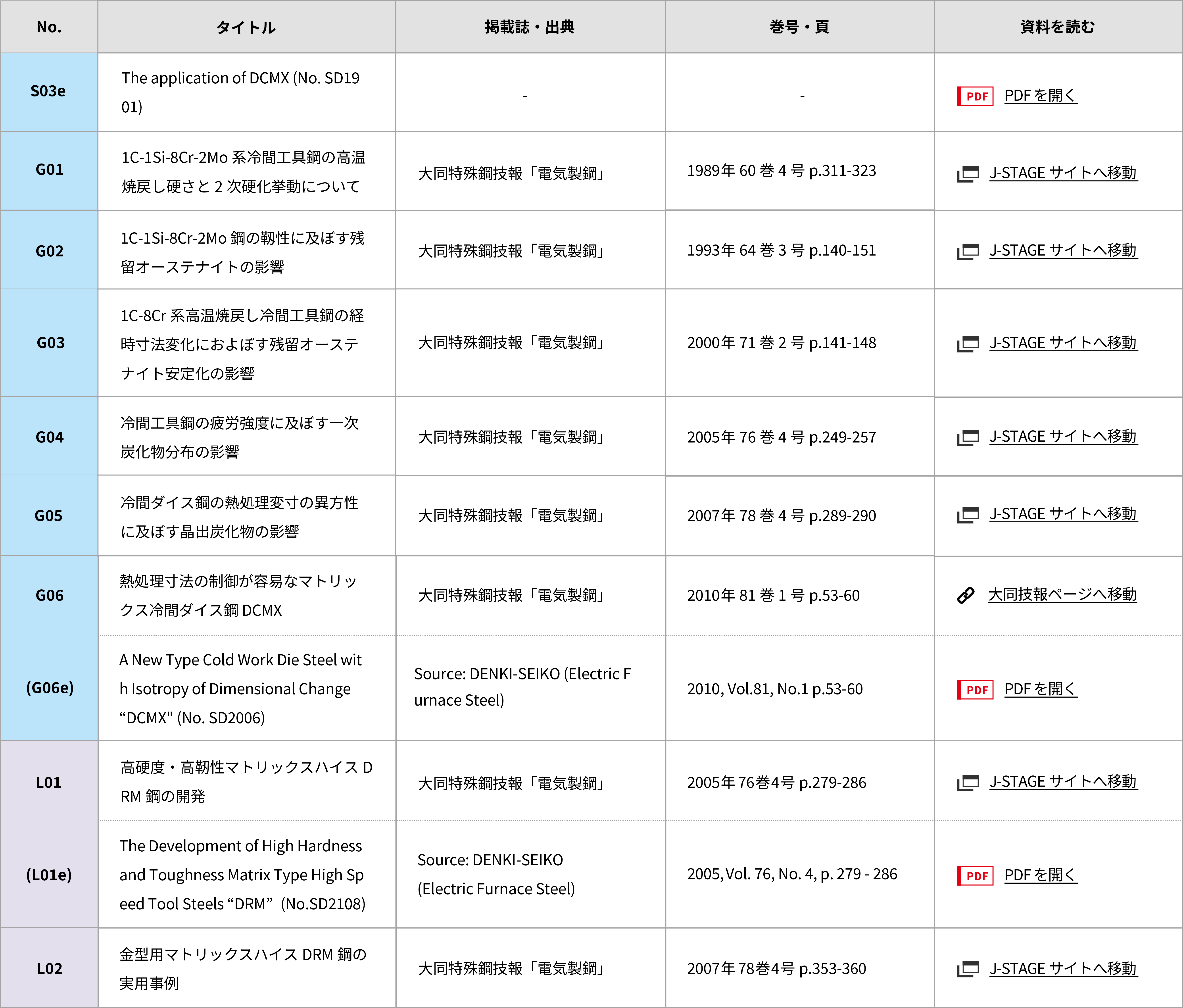Select the 'G05' number cell
Screen dimensions: 1183x1008
click(x=49, y=515)
